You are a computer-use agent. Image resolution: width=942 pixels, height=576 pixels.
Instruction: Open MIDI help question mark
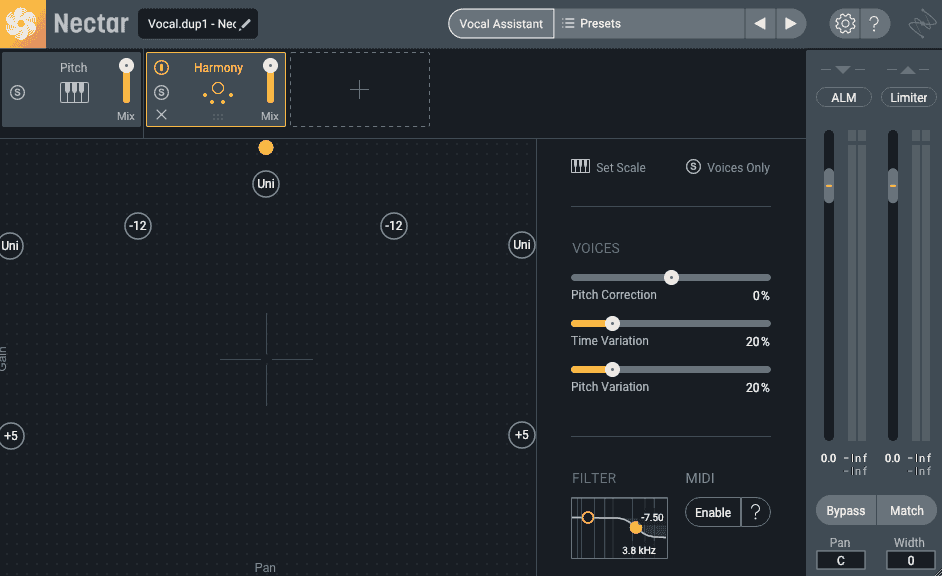point(756,512)
